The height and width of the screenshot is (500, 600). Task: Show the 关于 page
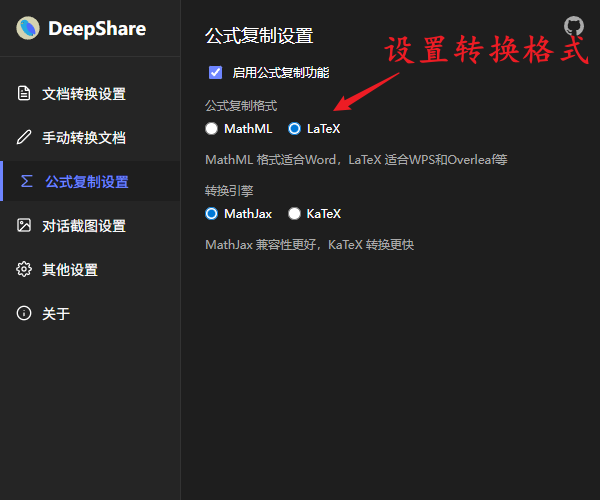click(90, 314)
